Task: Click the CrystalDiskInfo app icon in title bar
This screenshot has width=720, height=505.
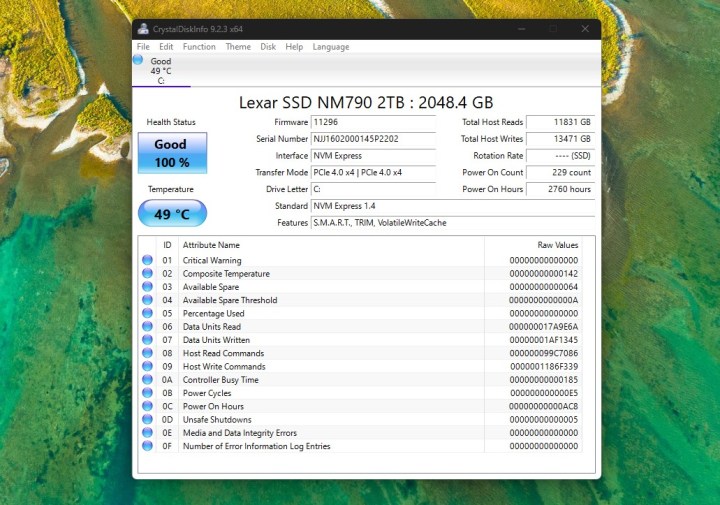Action: pos(144,29)
